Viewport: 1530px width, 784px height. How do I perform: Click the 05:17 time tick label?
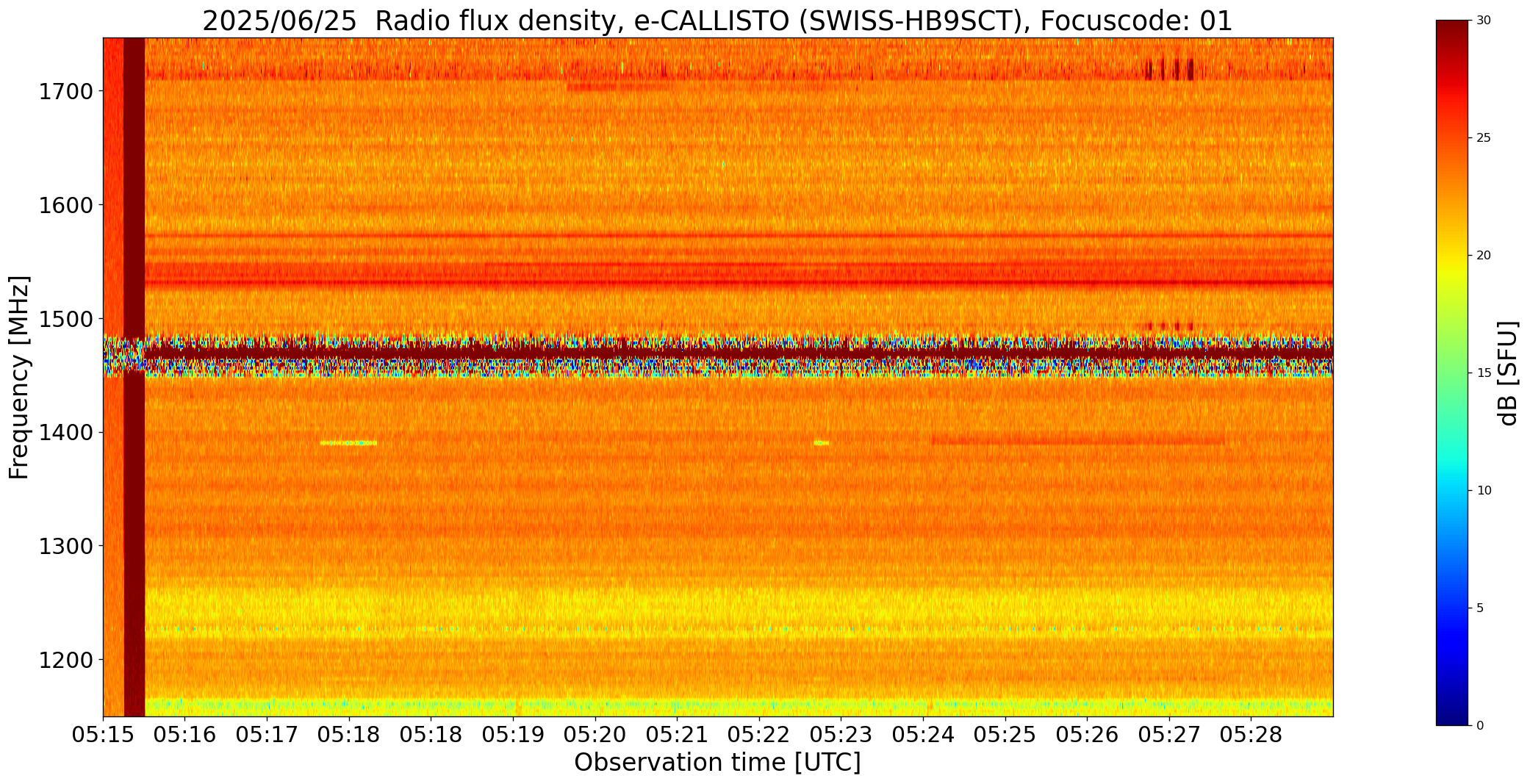tap(267, 735)
